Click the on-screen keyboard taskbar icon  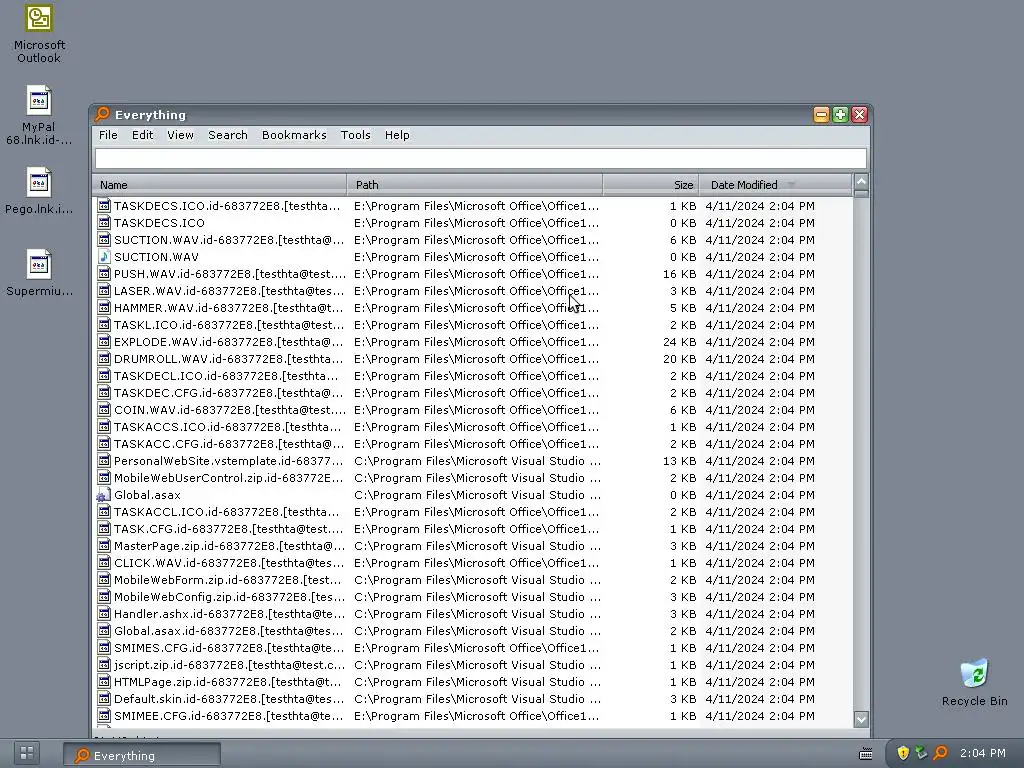(866, 754)
